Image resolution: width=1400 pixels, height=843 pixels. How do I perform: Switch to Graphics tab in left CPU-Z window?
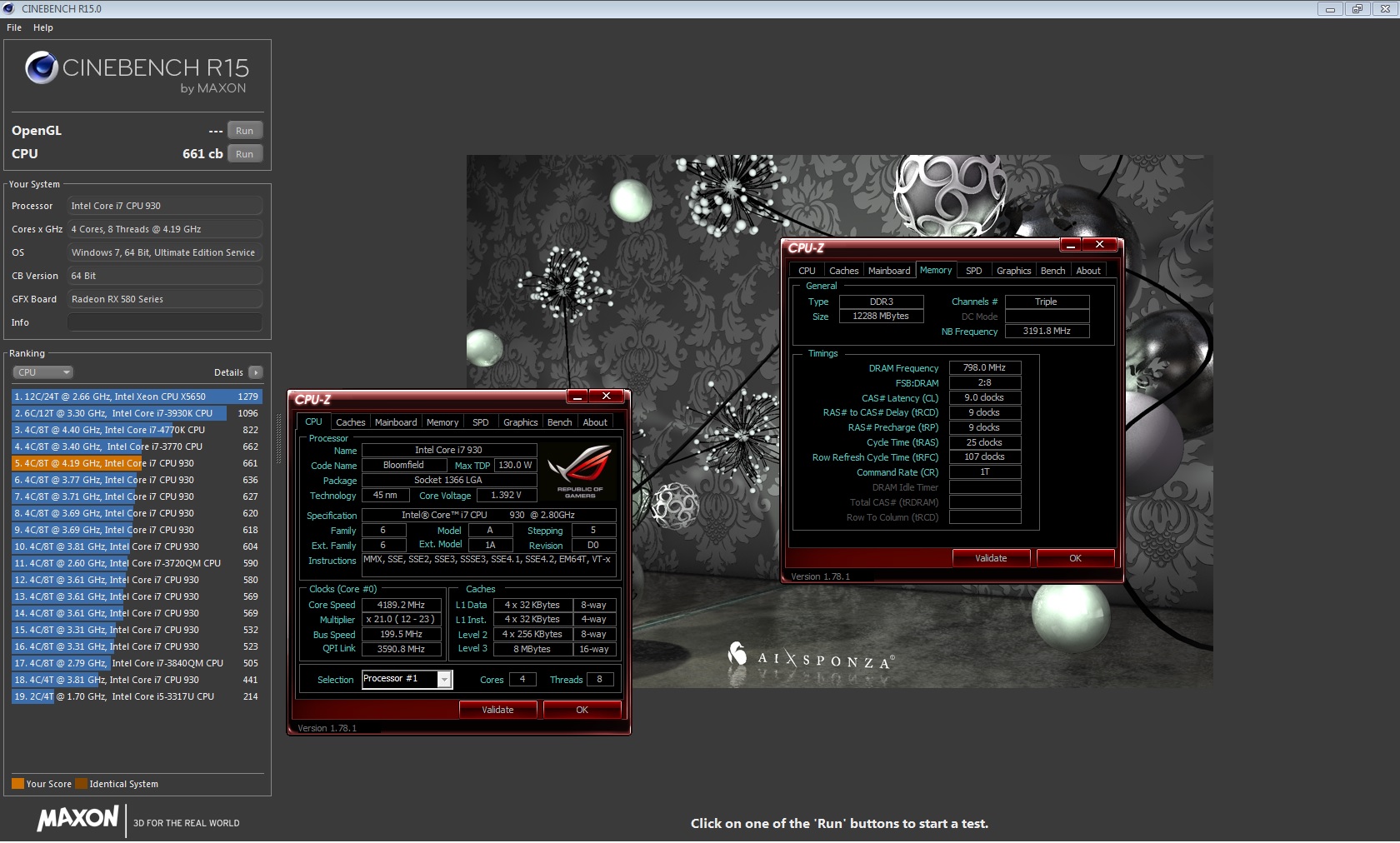coord(521,422)
